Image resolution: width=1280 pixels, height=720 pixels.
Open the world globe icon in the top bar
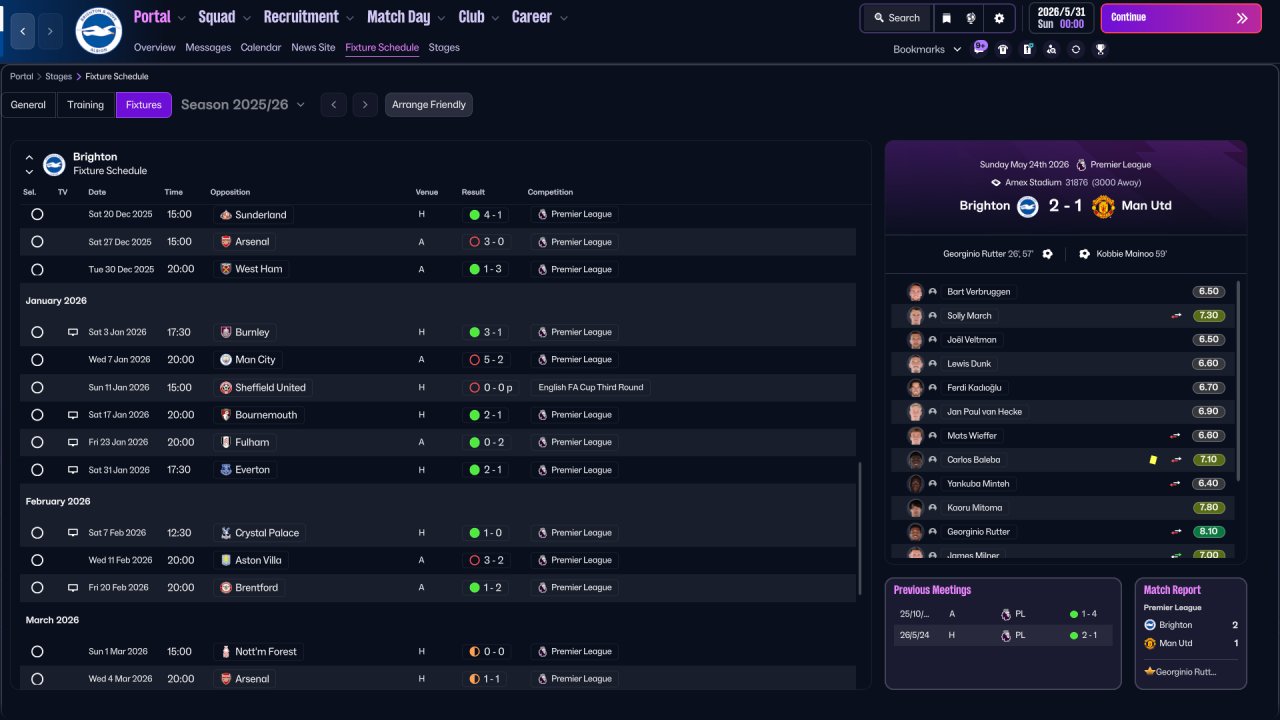click(x=971, y=18)
